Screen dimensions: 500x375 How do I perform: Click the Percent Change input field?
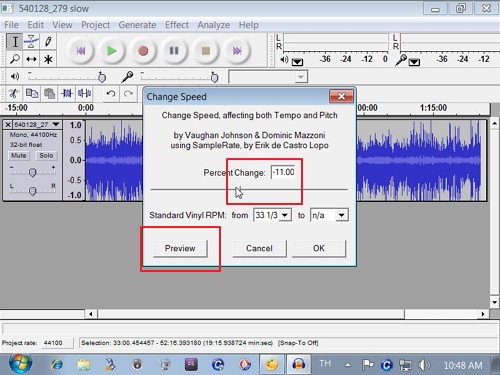point(283,172)
